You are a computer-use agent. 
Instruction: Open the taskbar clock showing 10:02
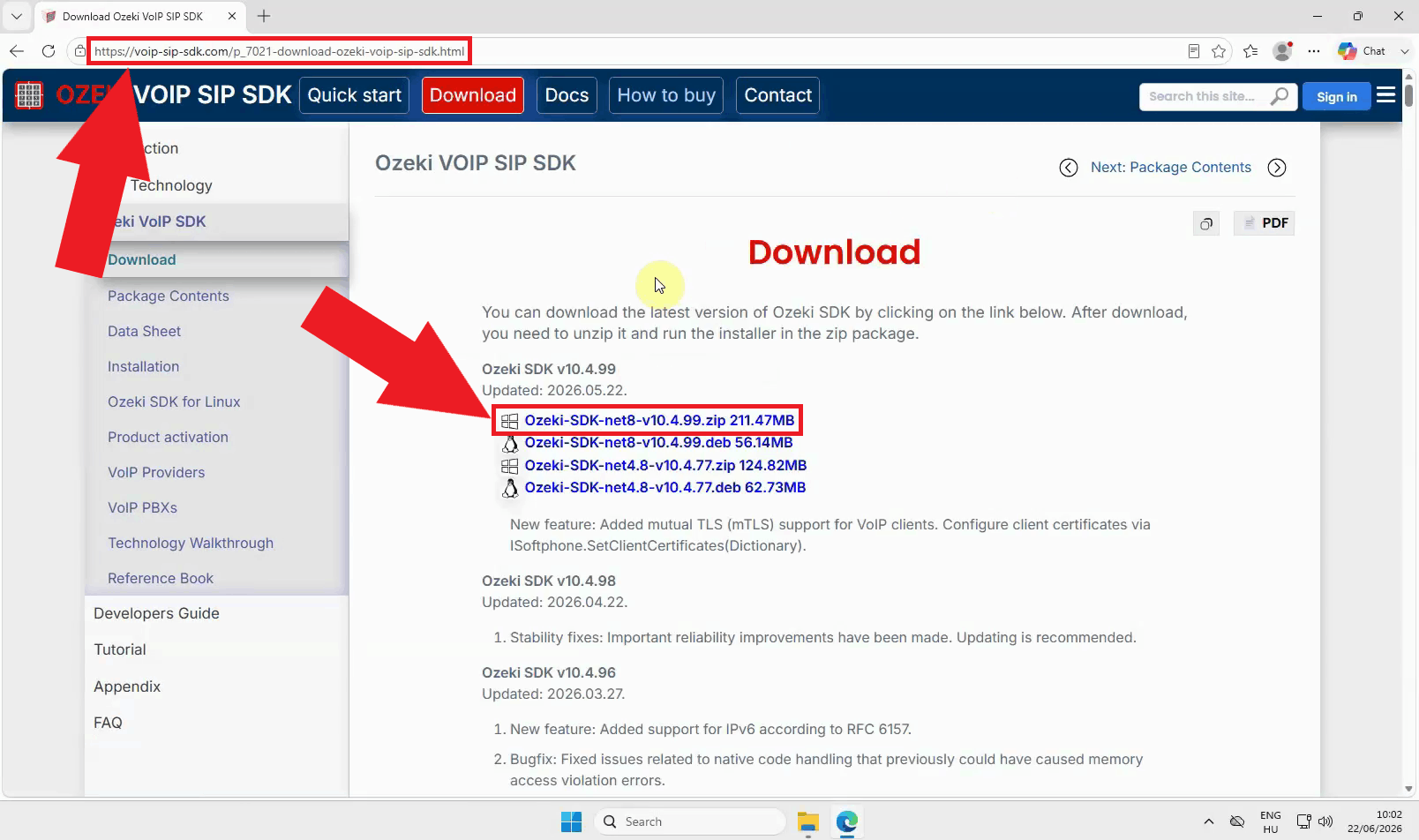(1375, 821)
